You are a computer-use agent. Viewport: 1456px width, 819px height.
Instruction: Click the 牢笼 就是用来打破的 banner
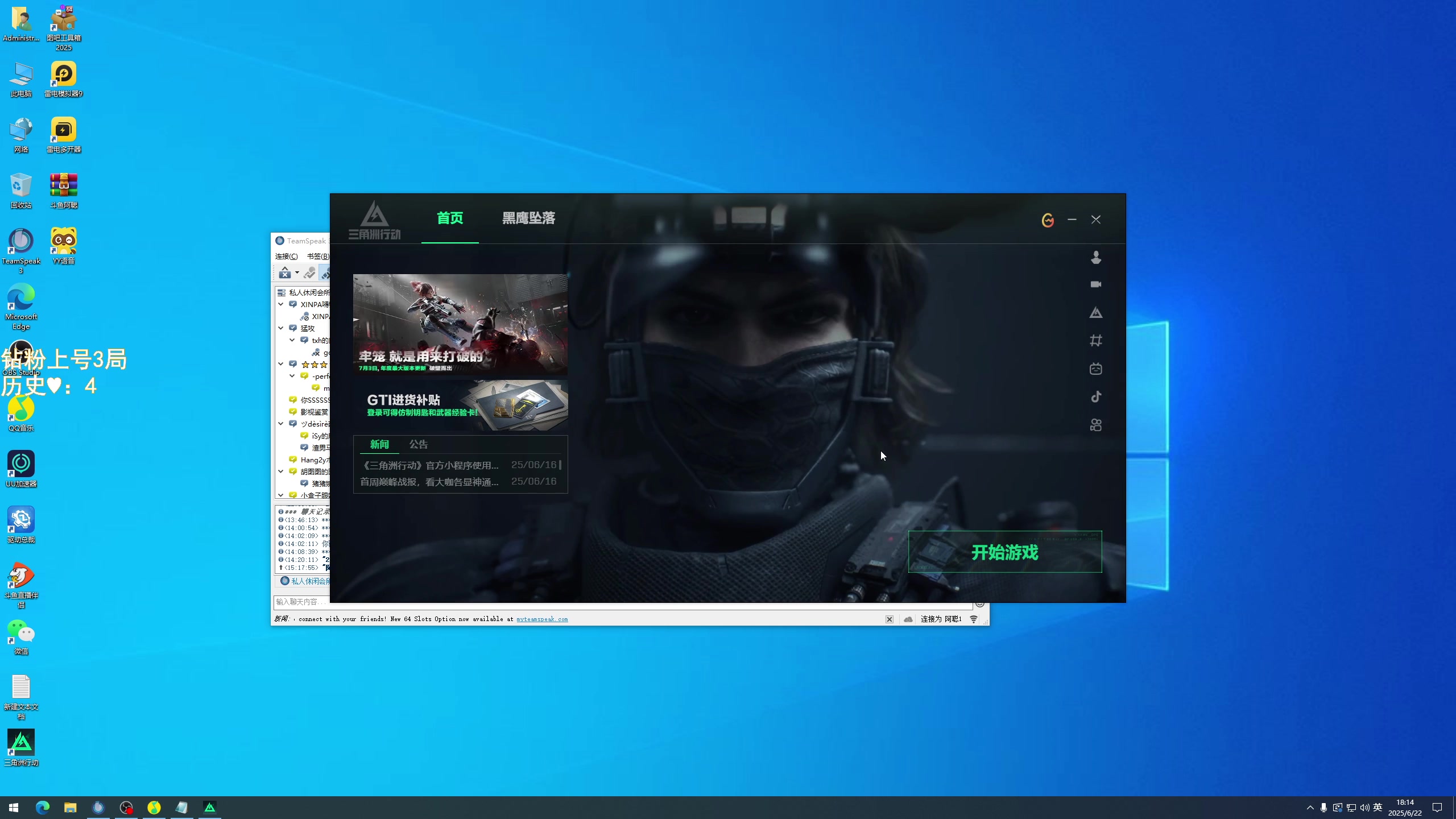(x=460, y=325)
